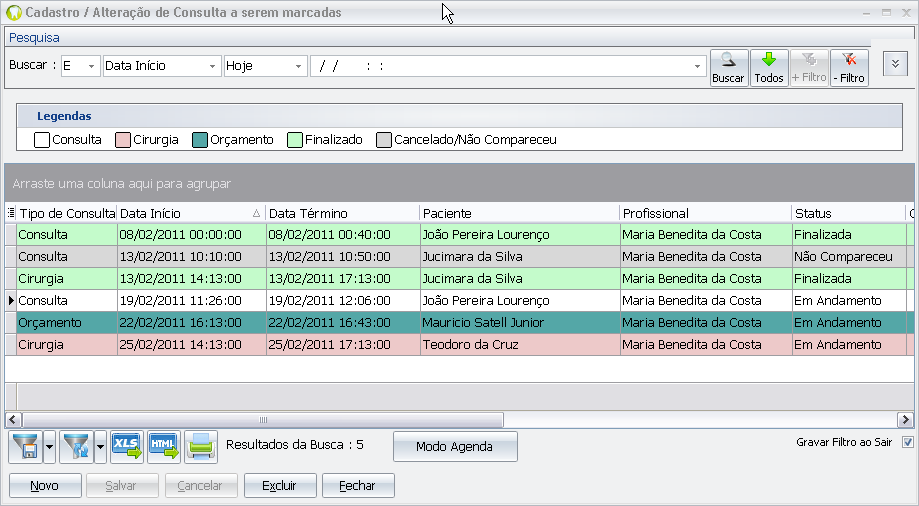919x506 pixels.
Task: Select the Não Compareceu status cell
Action: click(849, 257)
